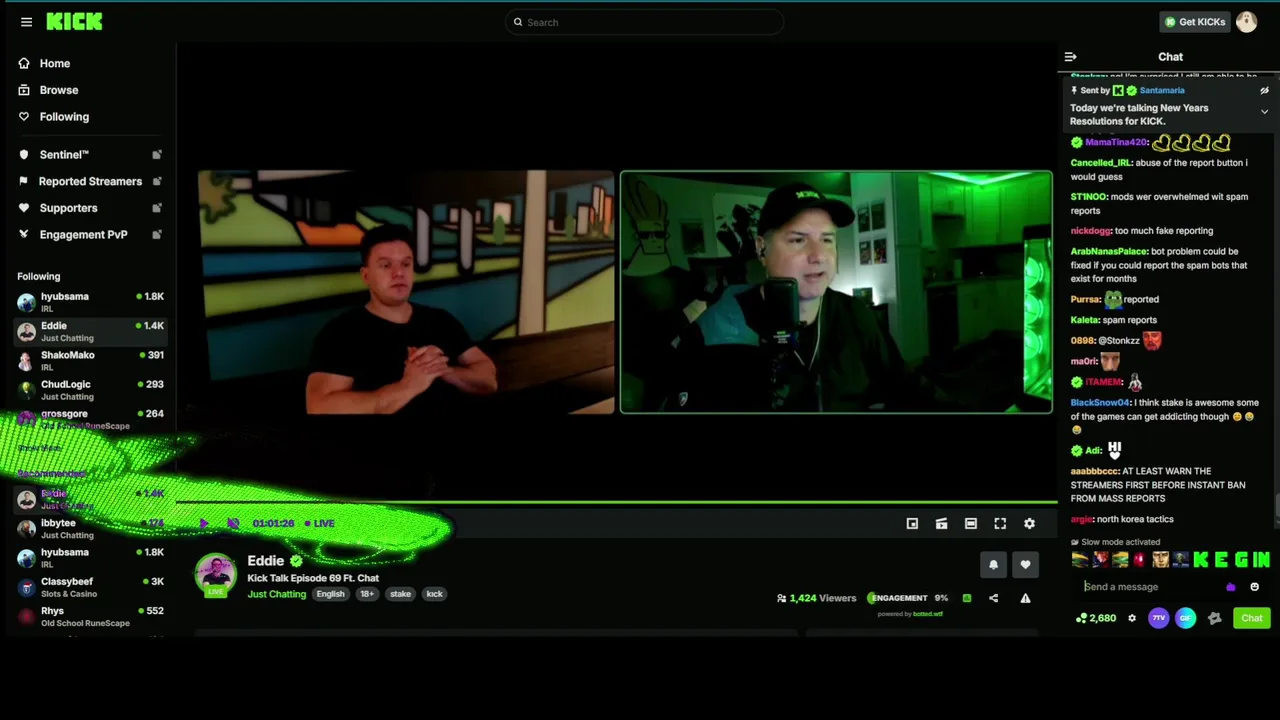Switch the player to fullscreen

[1000, 523]
